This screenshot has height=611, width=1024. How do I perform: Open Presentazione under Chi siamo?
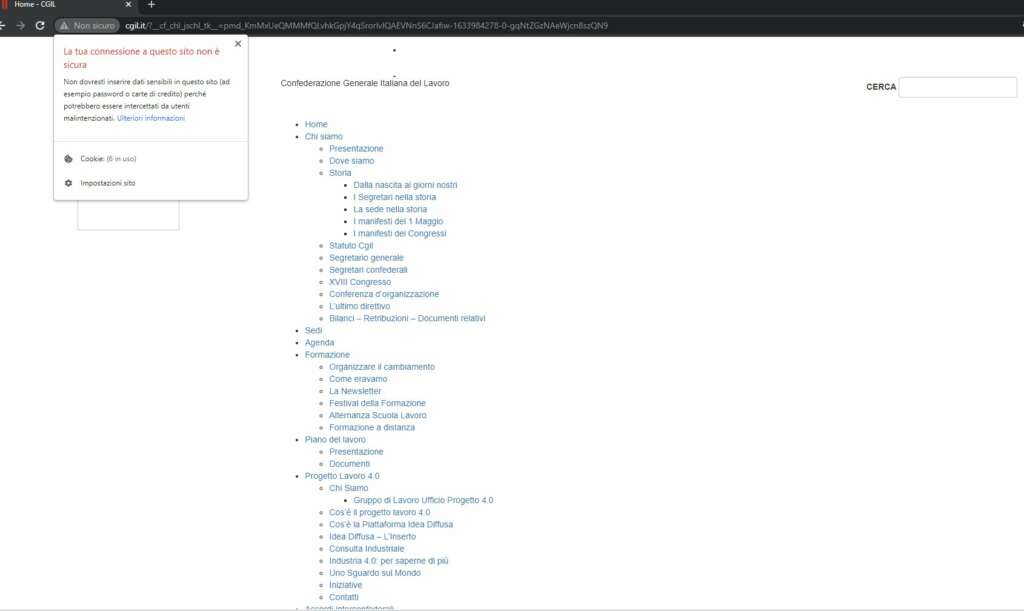click(356, 149)
